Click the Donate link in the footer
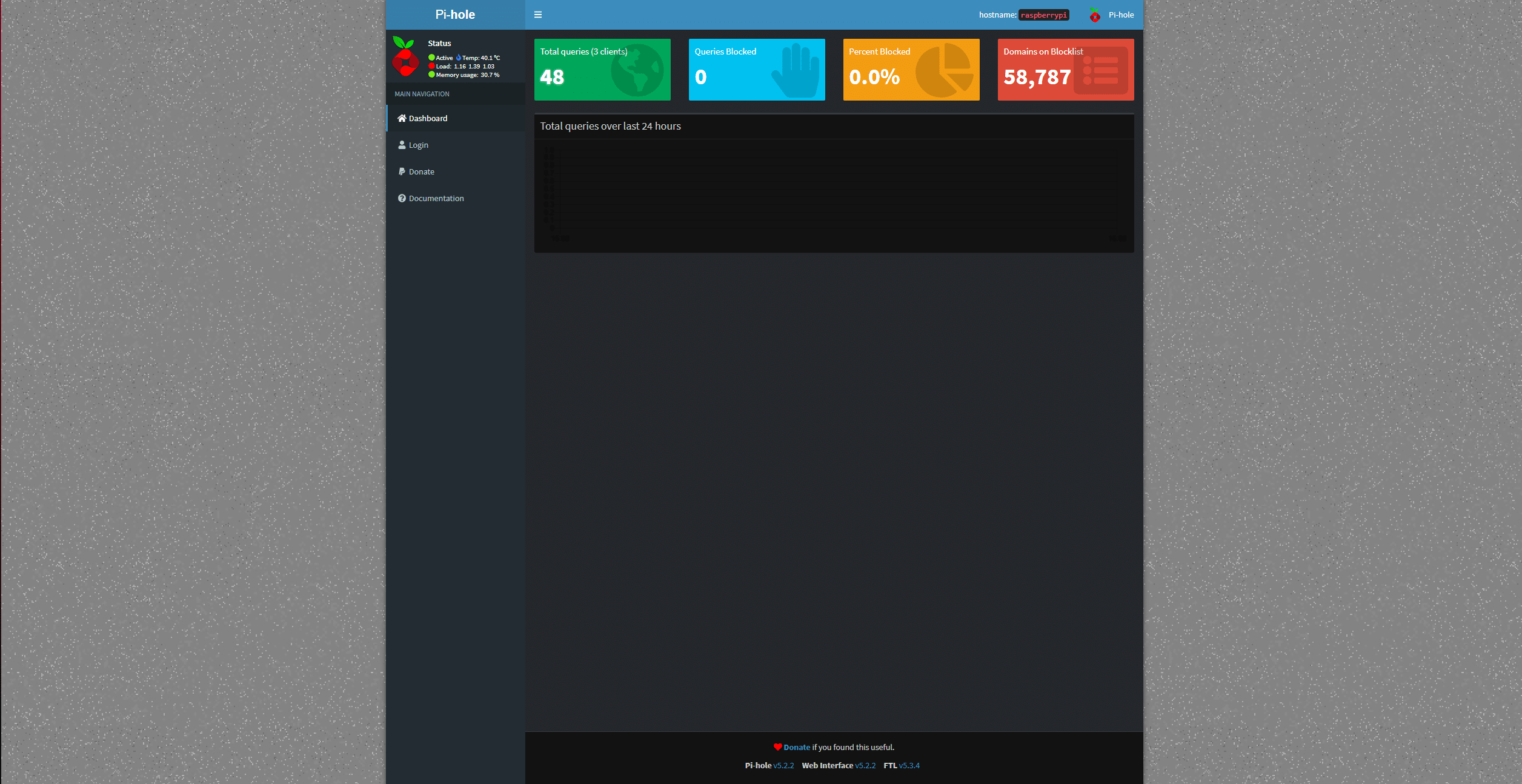 pos(796,747)
